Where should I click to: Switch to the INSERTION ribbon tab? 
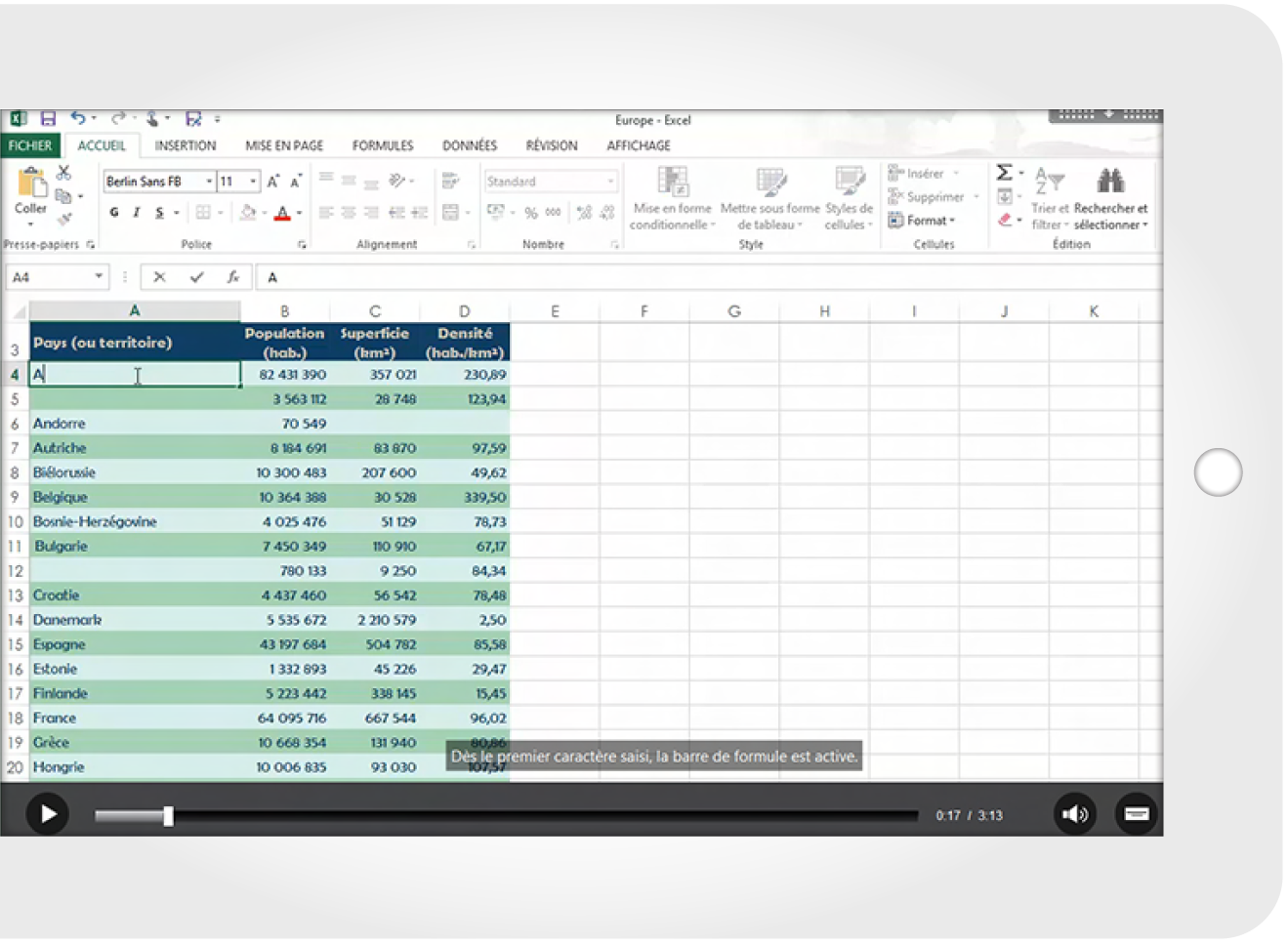(x=185, y=145)
